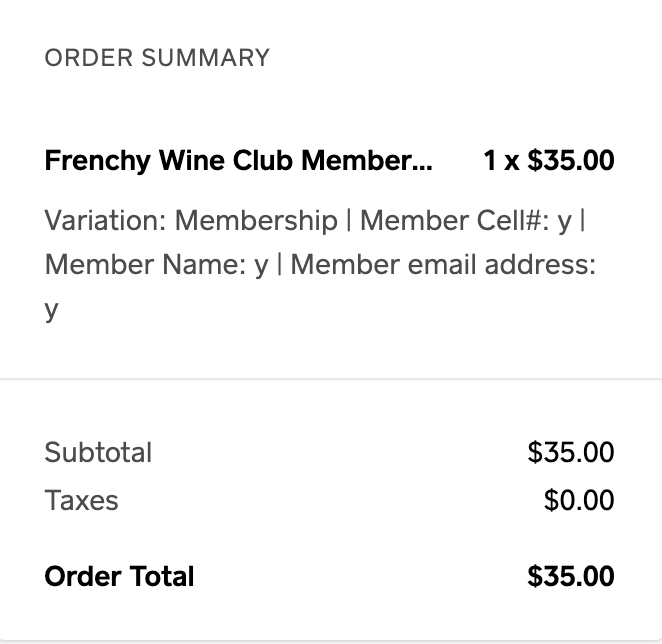Click the "y" value after Member Name

[x=261, y=267]
